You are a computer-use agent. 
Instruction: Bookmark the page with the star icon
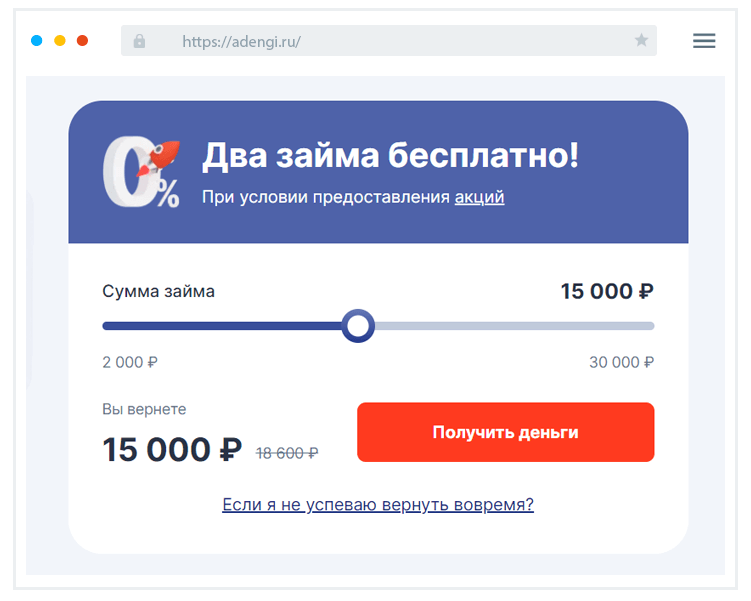point(641,41)
